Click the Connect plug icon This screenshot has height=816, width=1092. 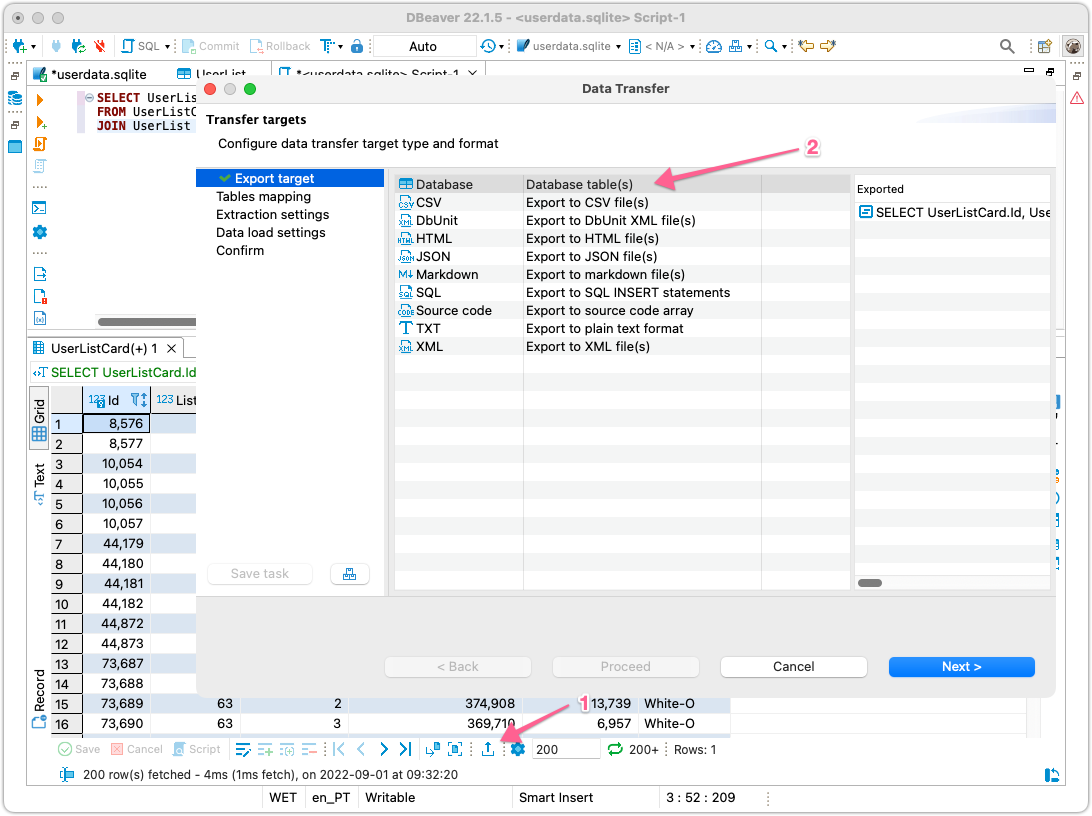[56, 46]
